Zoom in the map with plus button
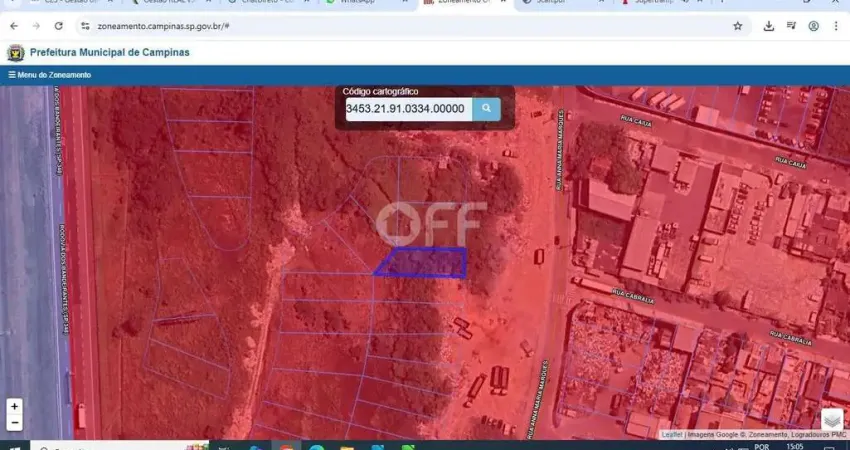The height and width of the screenshot is (450, 850). (x=15, y=407)
